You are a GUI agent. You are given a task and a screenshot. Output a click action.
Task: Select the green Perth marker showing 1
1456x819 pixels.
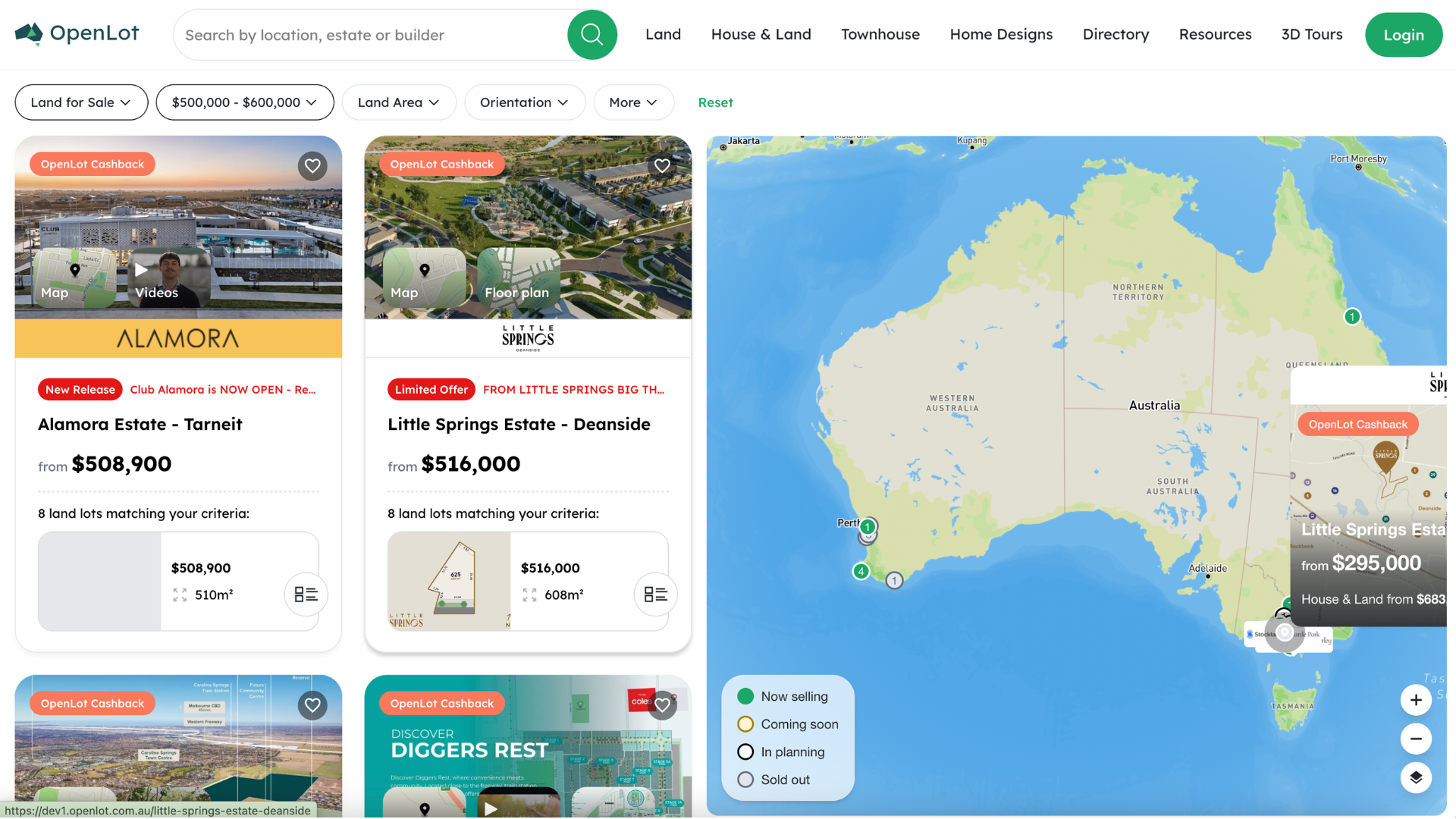click(x=868, y=527)
